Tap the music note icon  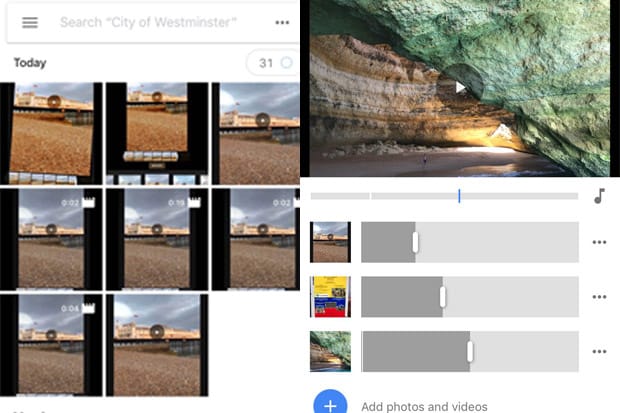[599, 196]
